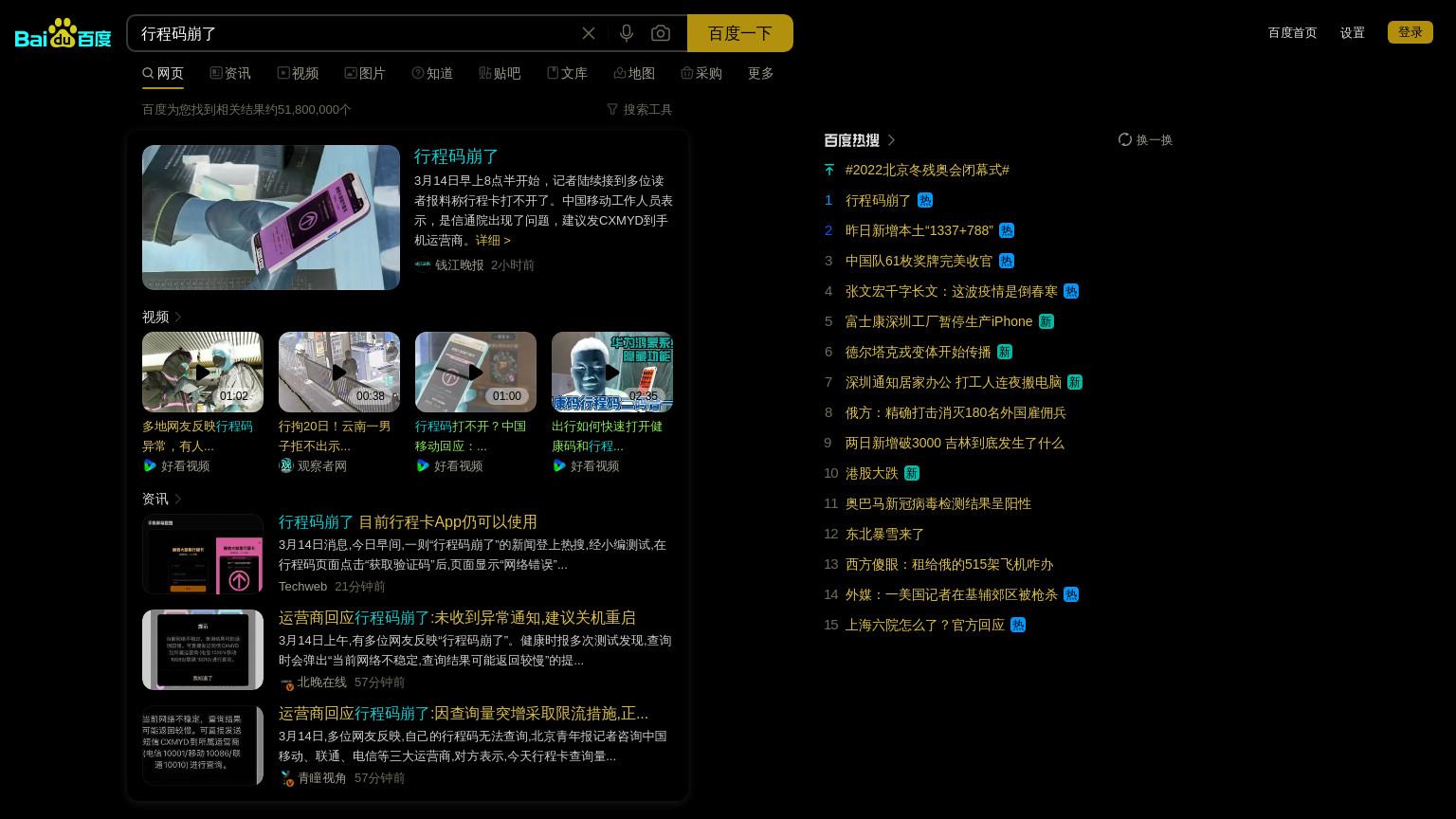Expand the 资讯 section chevron
The height and width of the screenshot is (819, 1456).
click(178, 499)
